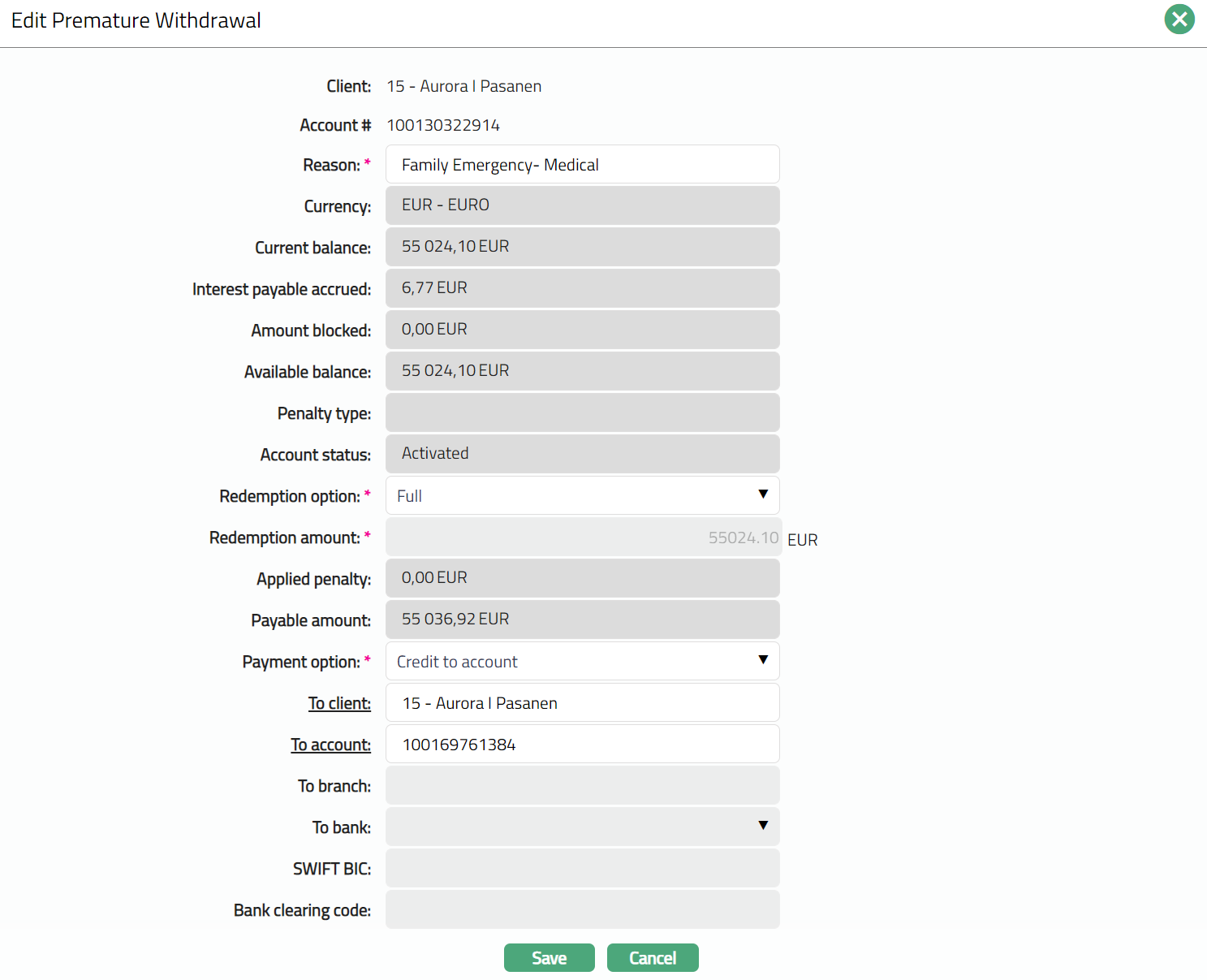
Task: Close the Edit Premature Withdrawal dialog
Action: coord(1179,19)
